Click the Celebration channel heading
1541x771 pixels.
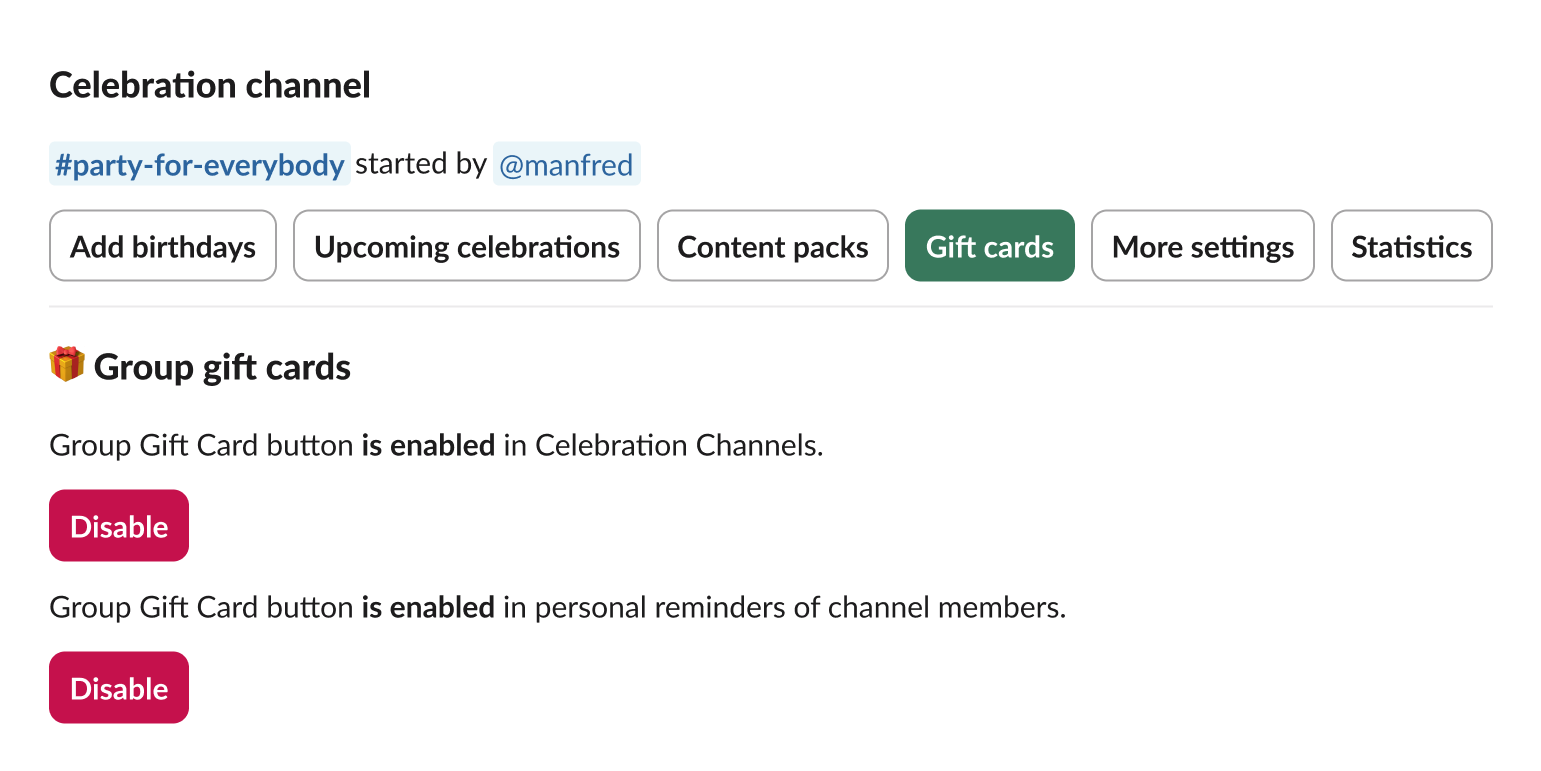[209, 85]
